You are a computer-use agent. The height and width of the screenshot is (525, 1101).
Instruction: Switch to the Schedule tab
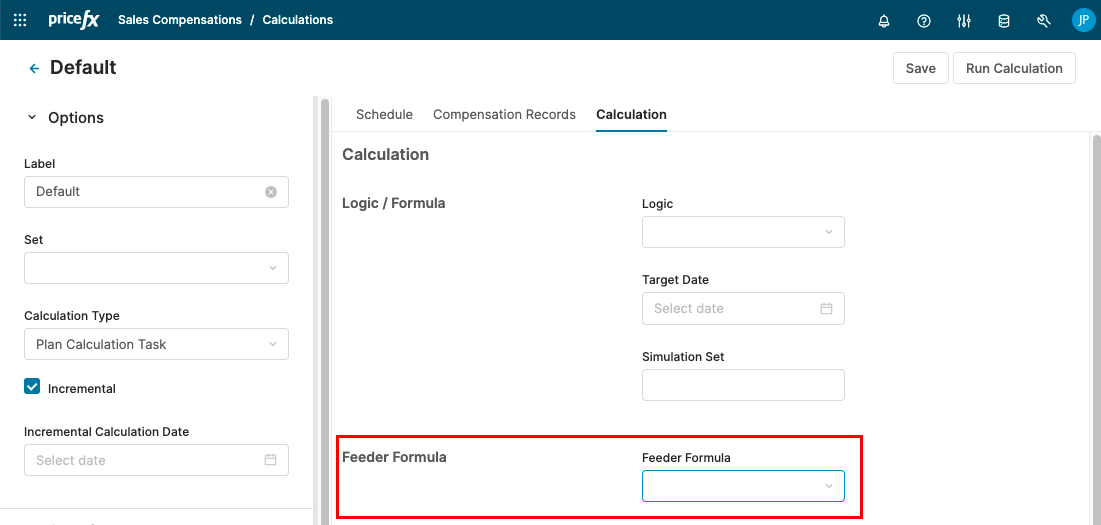[x=384, y=115]
